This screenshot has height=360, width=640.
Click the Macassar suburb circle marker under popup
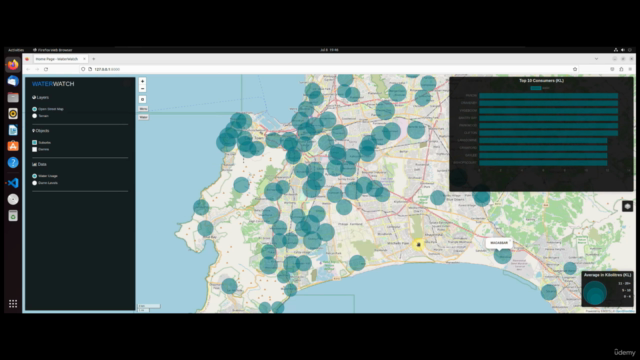[503, 256]
